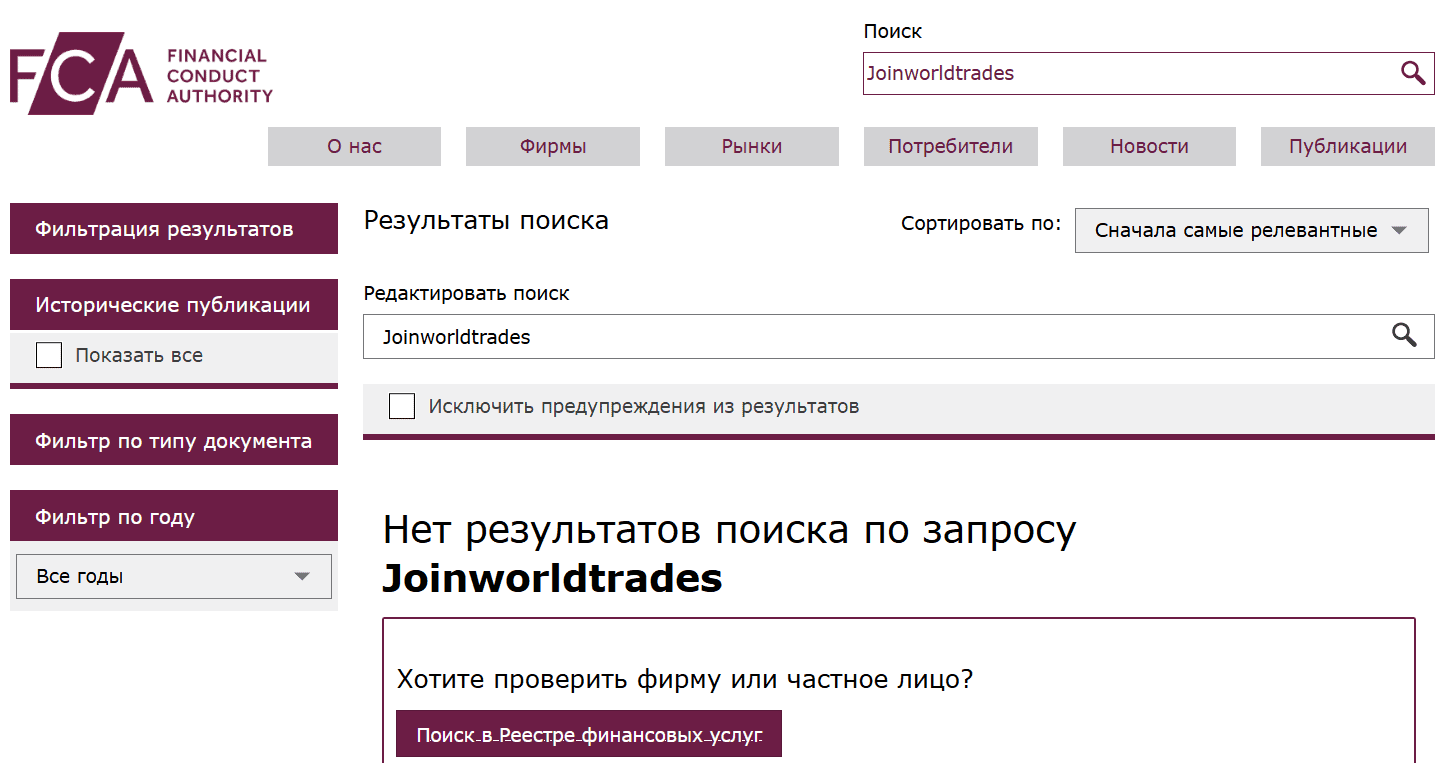Click the FCA logo
Image resolution: width=1437 pixels, height=763 pixels.
point(140,70)
